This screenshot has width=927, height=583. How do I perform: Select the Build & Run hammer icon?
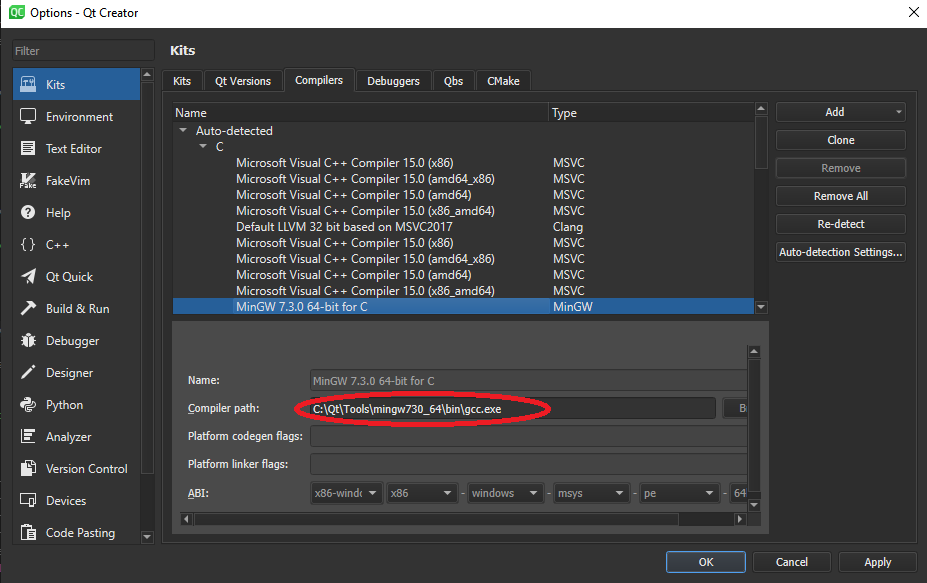28,308
